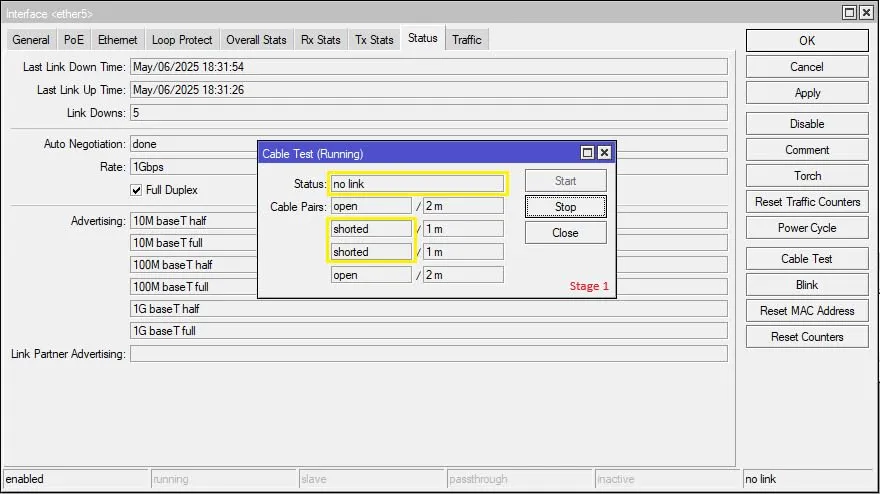Screen dimensions: 880x494
Task: Click the Torch button
Action: [807, 176]
